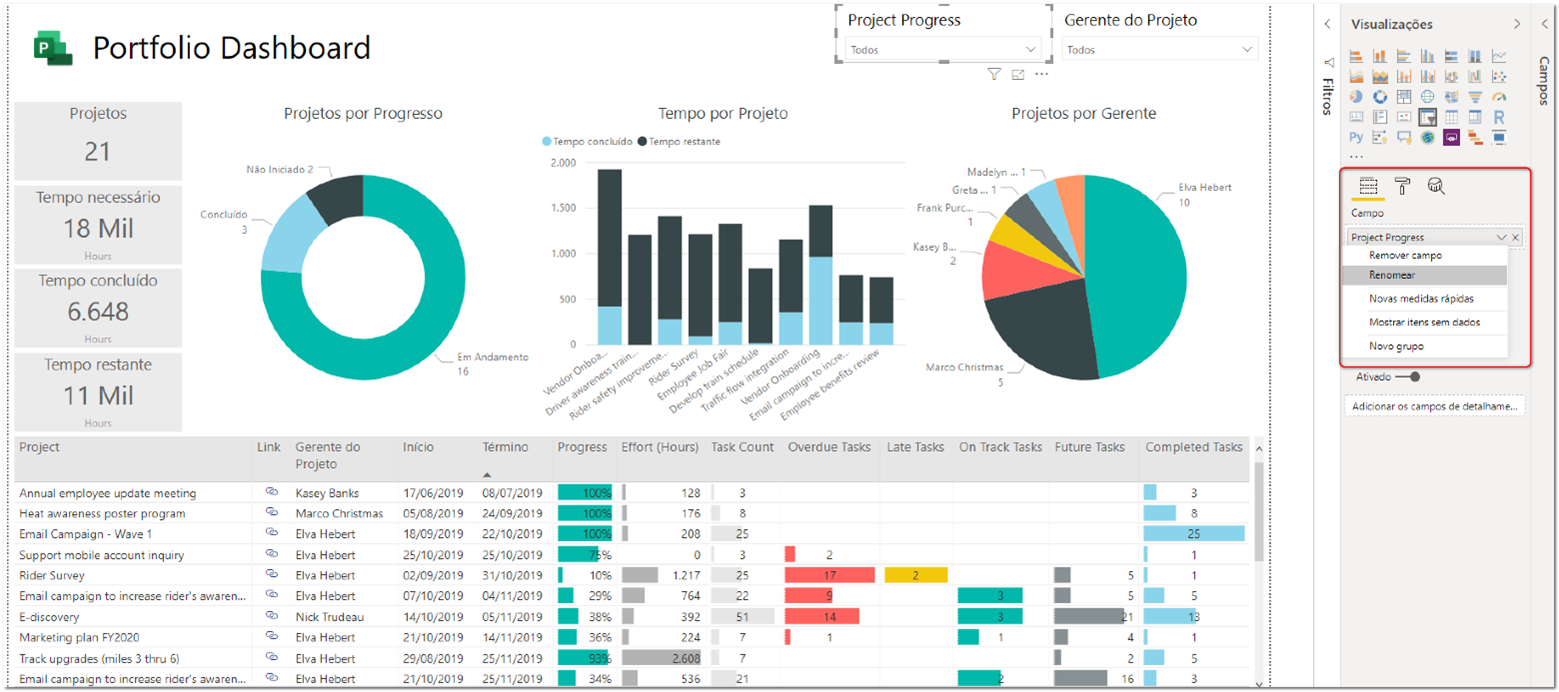
Task: Click the table's vertical scrollbar
Action: [1258, 510]
